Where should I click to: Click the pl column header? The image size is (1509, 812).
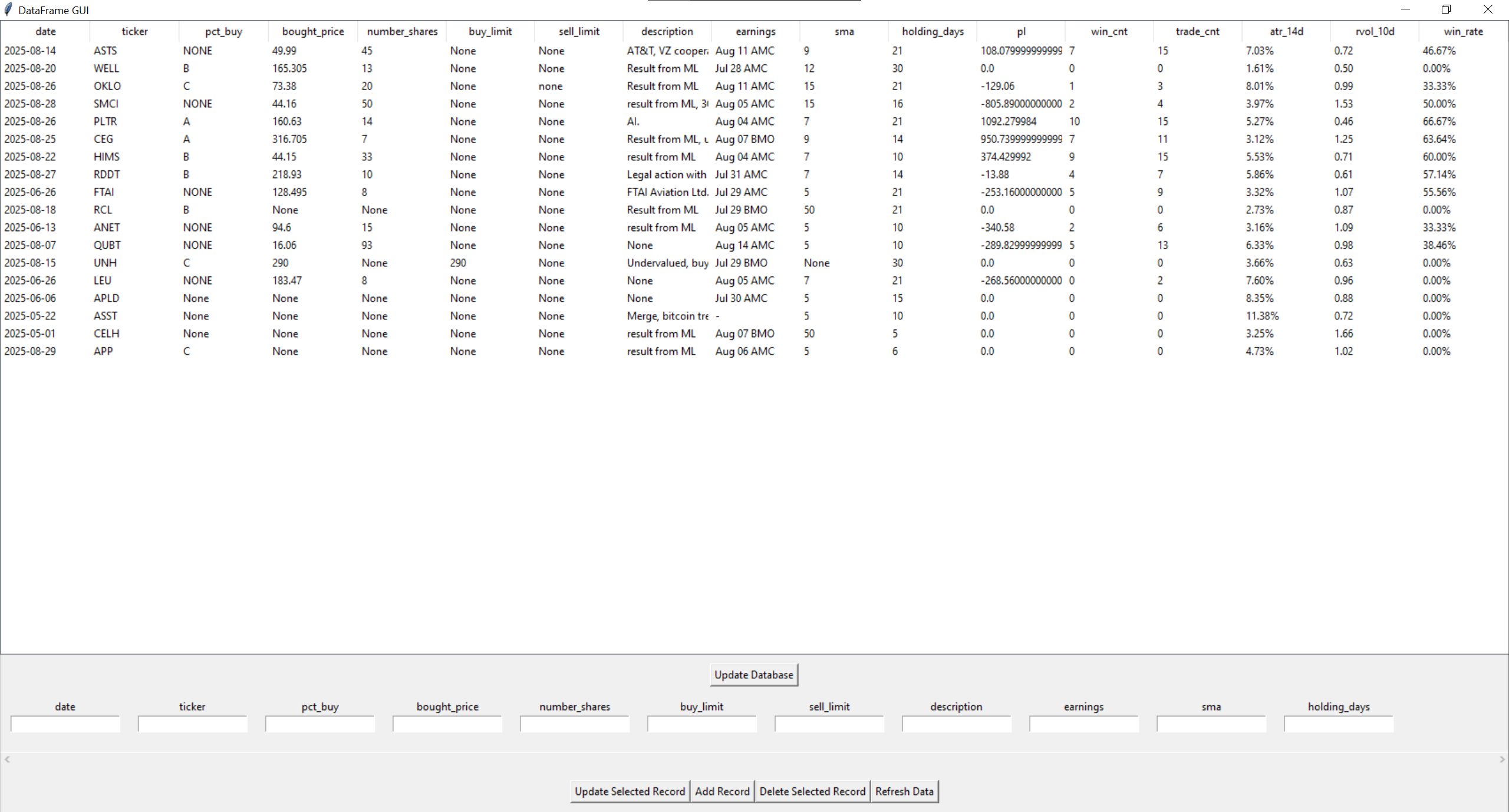click(x=1021, y=32)
